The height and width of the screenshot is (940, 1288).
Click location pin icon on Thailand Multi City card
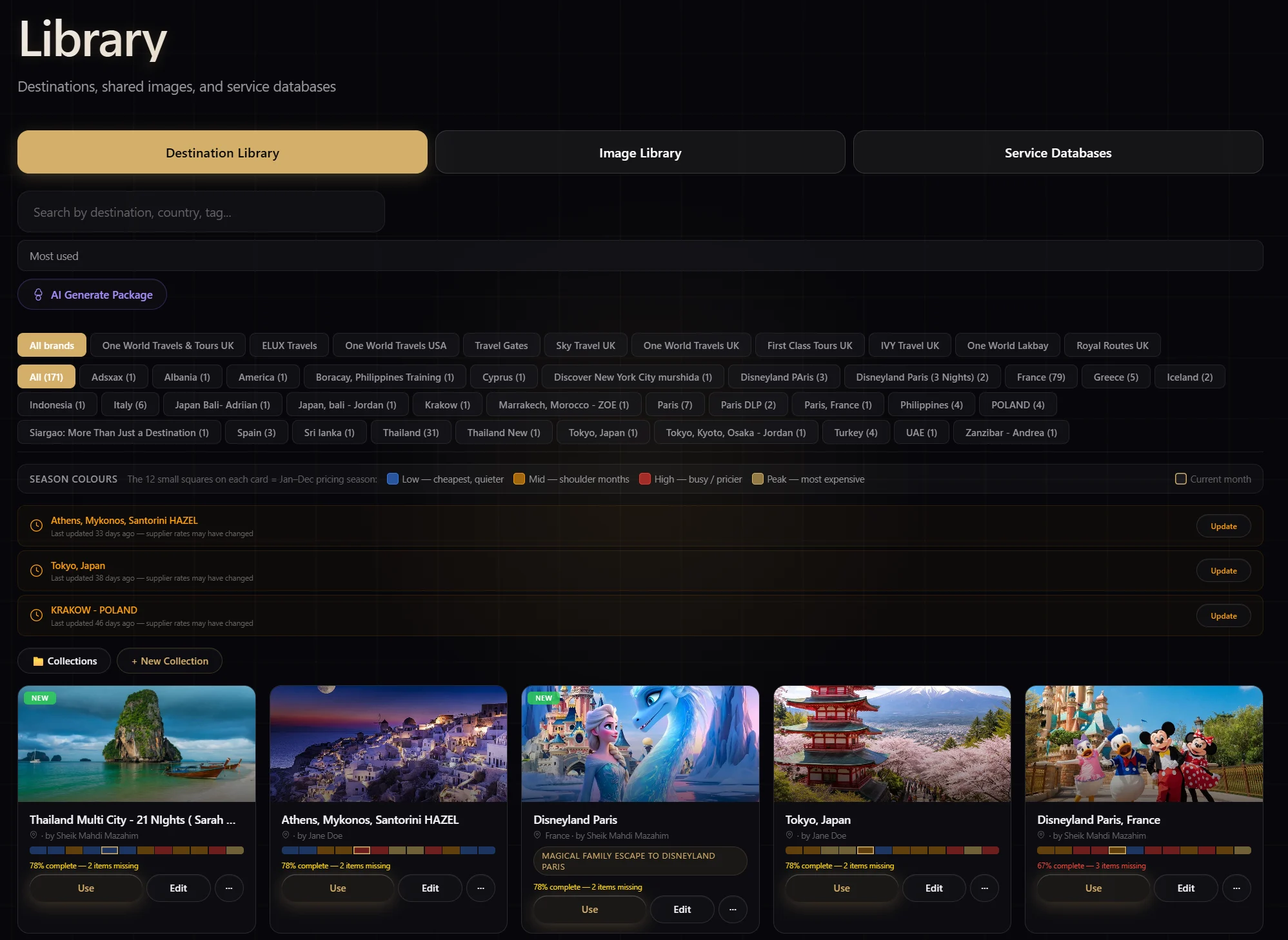click(34, 835)
